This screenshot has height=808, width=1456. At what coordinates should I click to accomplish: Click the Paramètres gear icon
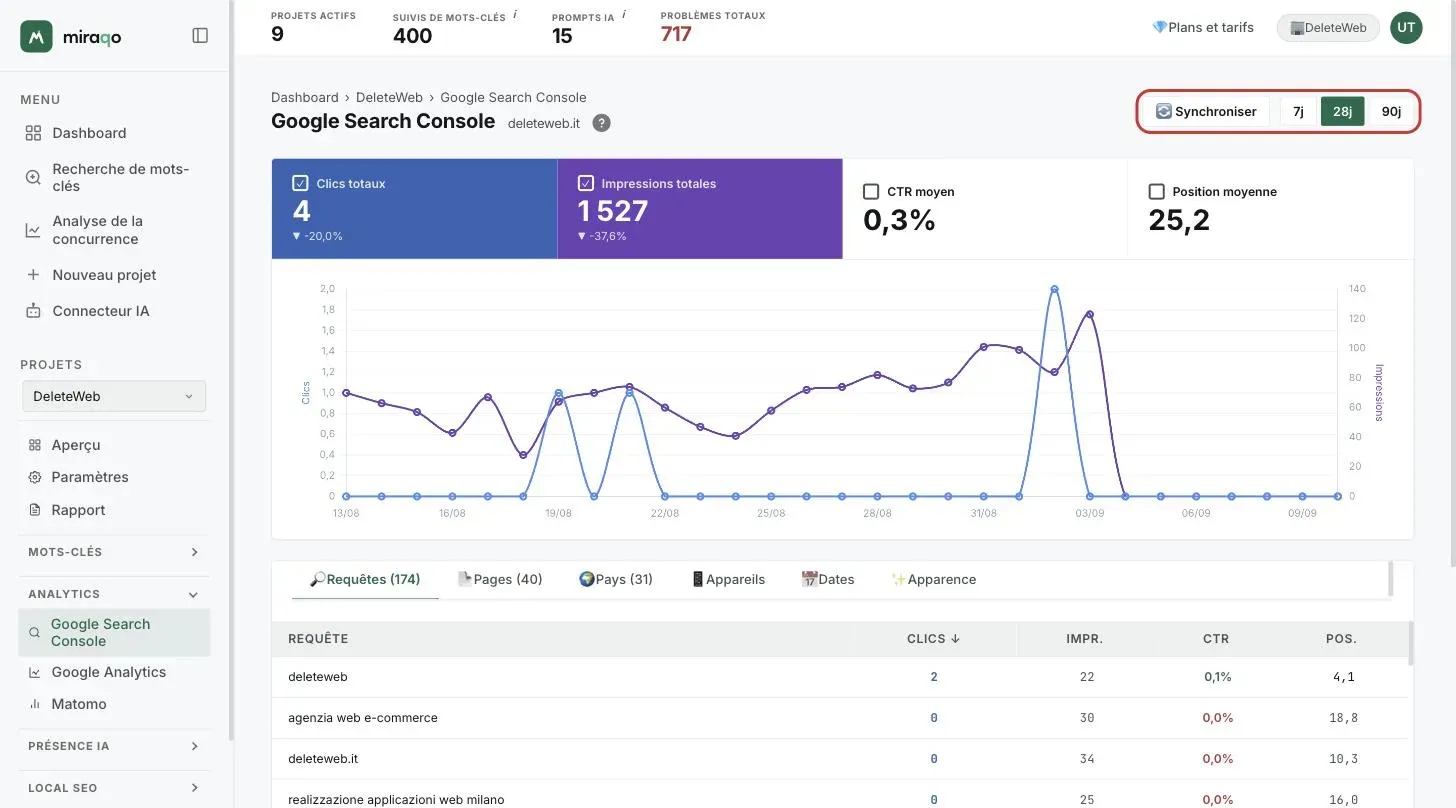(x=35, y=477)
